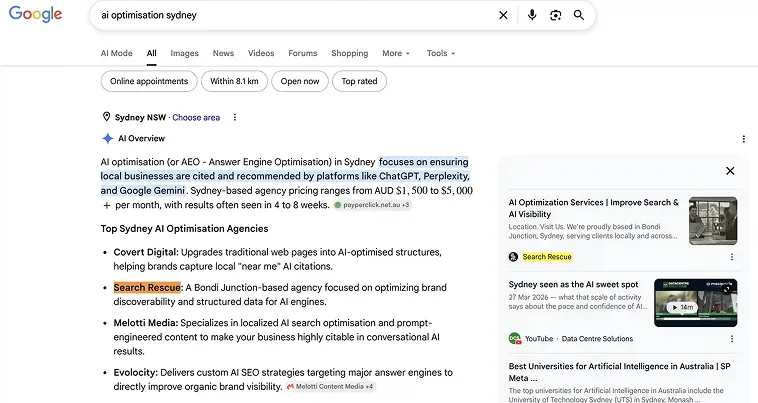Apply the Within 8.1 km filter chip

click(234, 81)
